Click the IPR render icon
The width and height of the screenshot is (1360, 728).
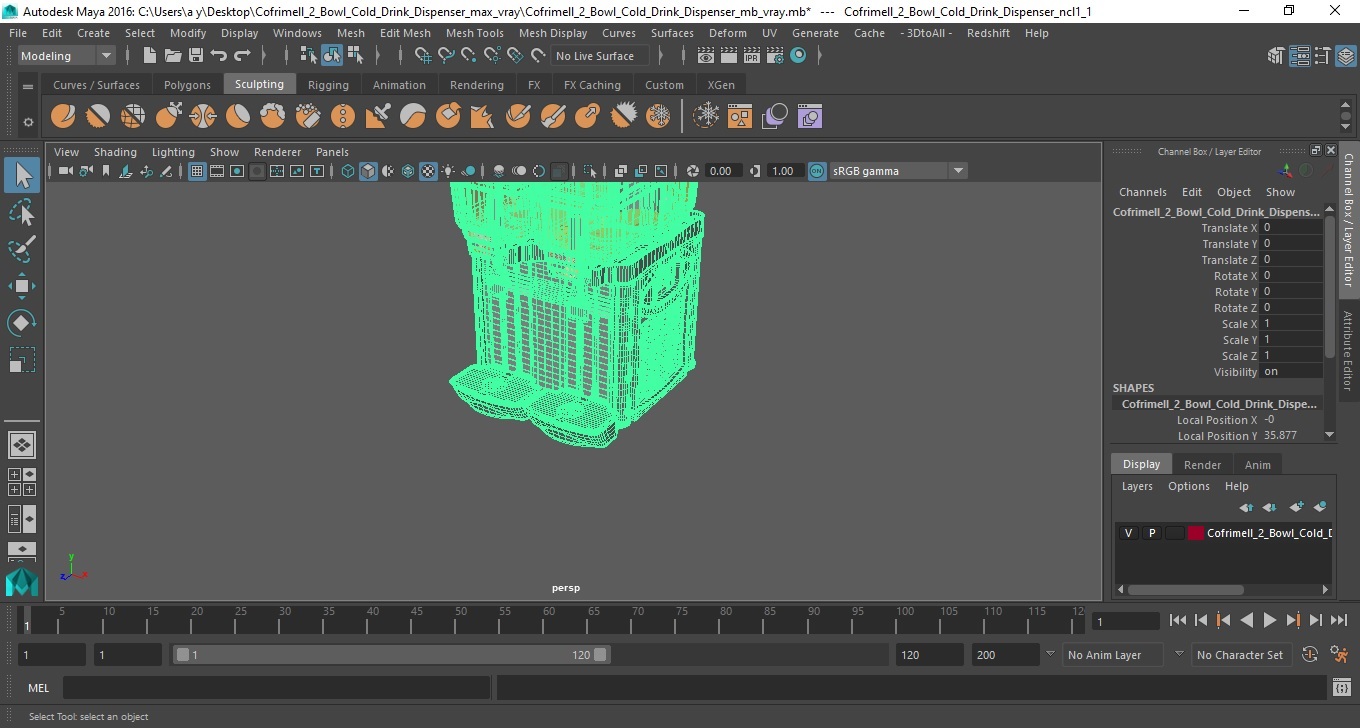(x=752, y=56)
